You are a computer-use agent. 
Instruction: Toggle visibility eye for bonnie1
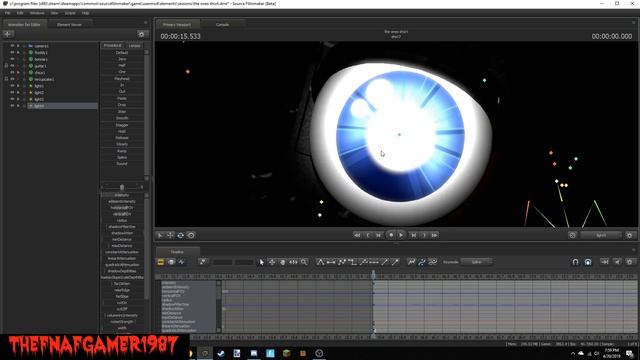click(x=12, y=59)
